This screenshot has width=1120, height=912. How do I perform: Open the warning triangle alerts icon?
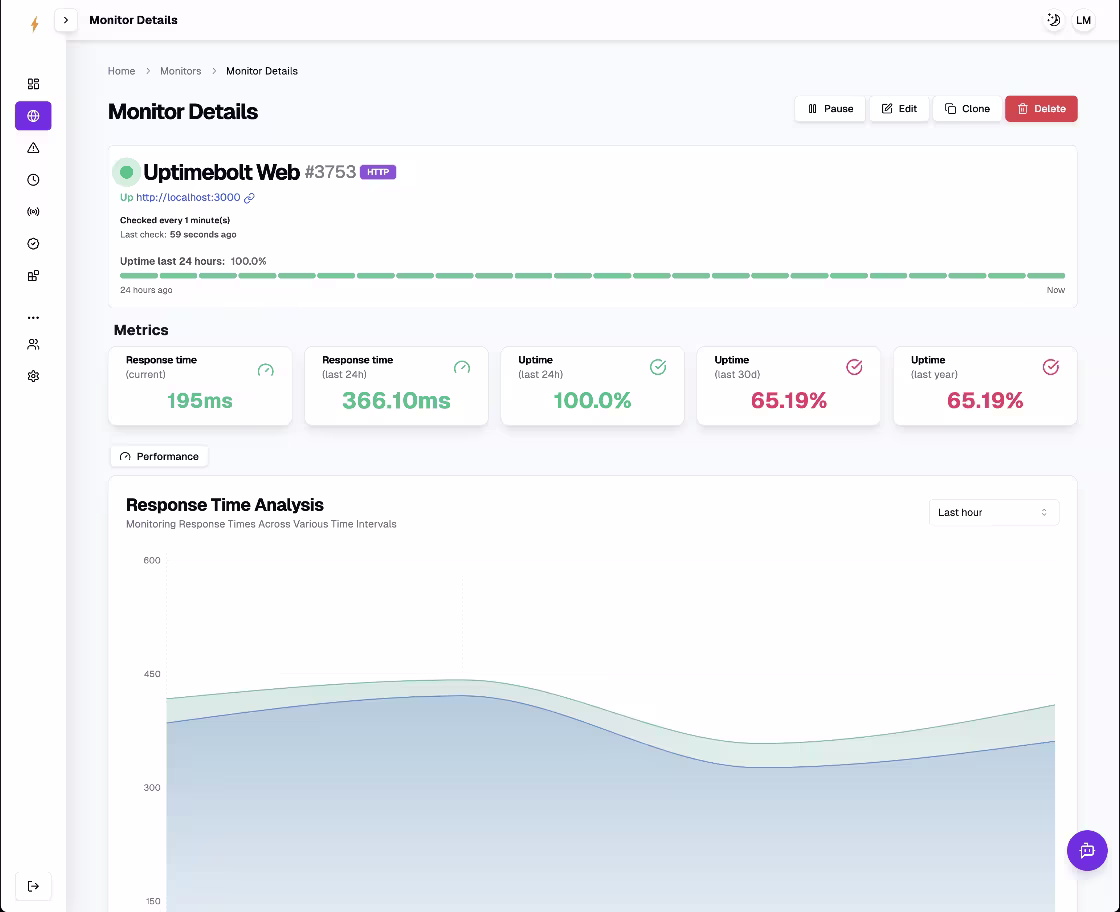33,148
